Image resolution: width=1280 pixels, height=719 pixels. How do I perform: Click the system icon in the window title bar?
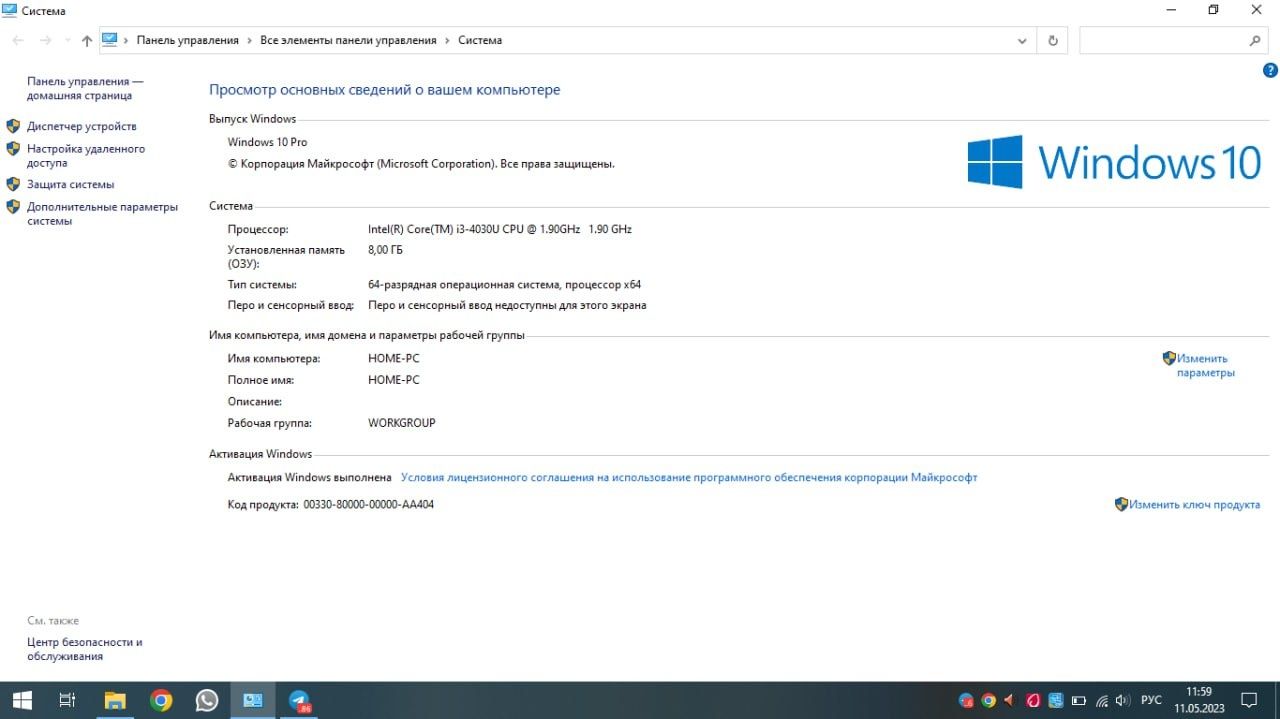pyautogui.click(x=10, y=10)
